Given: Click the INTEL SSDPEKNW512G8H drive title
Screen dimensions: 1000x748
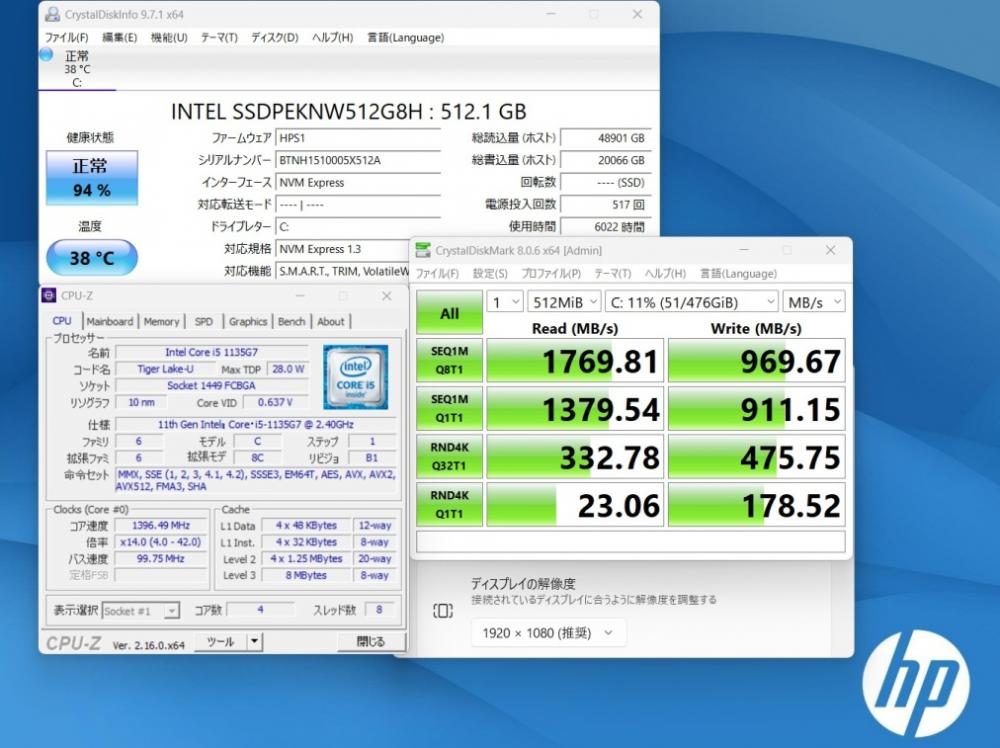Looking at the screenshot, I should click(348, 112).
